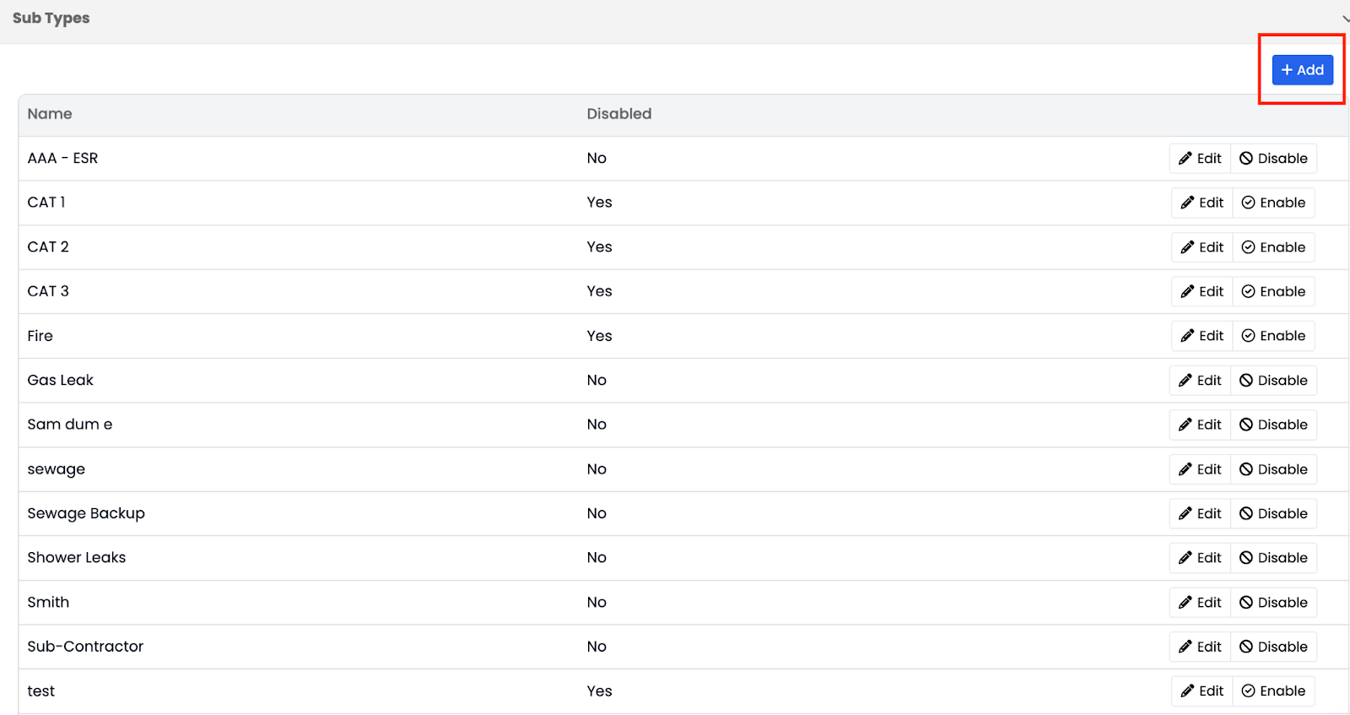Collapse the Sub Types section chevron
This screenshot has height=715, width=1350.
pyautogui.click(x=1344, y=19)
